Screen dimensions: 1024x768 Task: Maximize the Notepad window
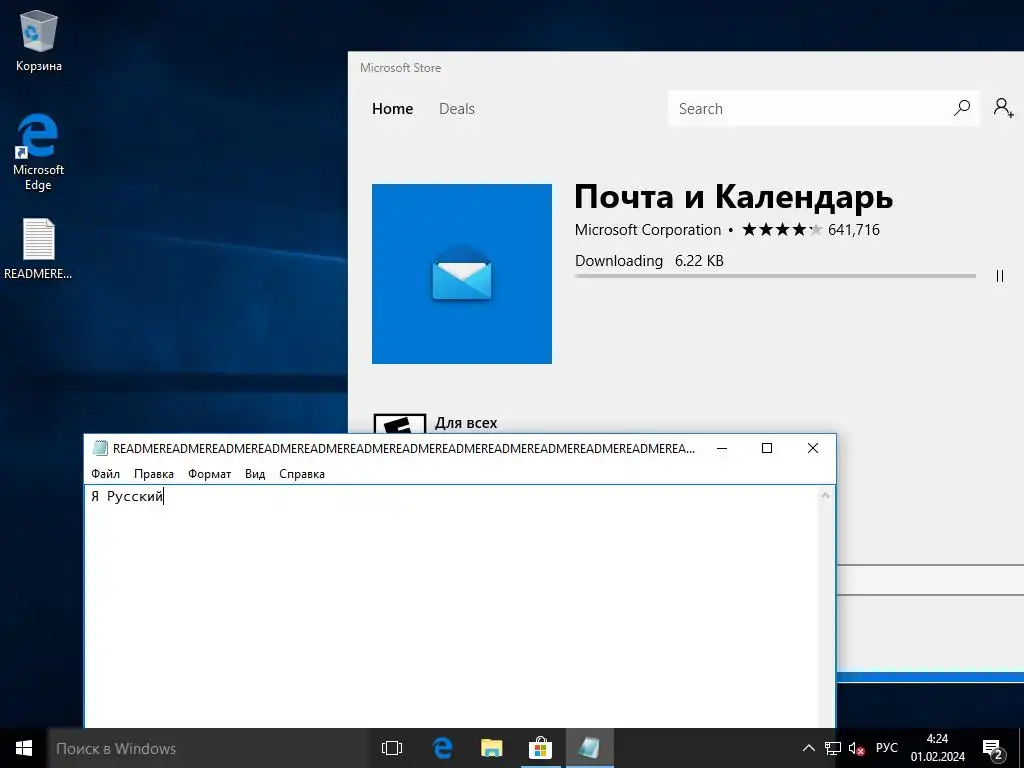767,448
